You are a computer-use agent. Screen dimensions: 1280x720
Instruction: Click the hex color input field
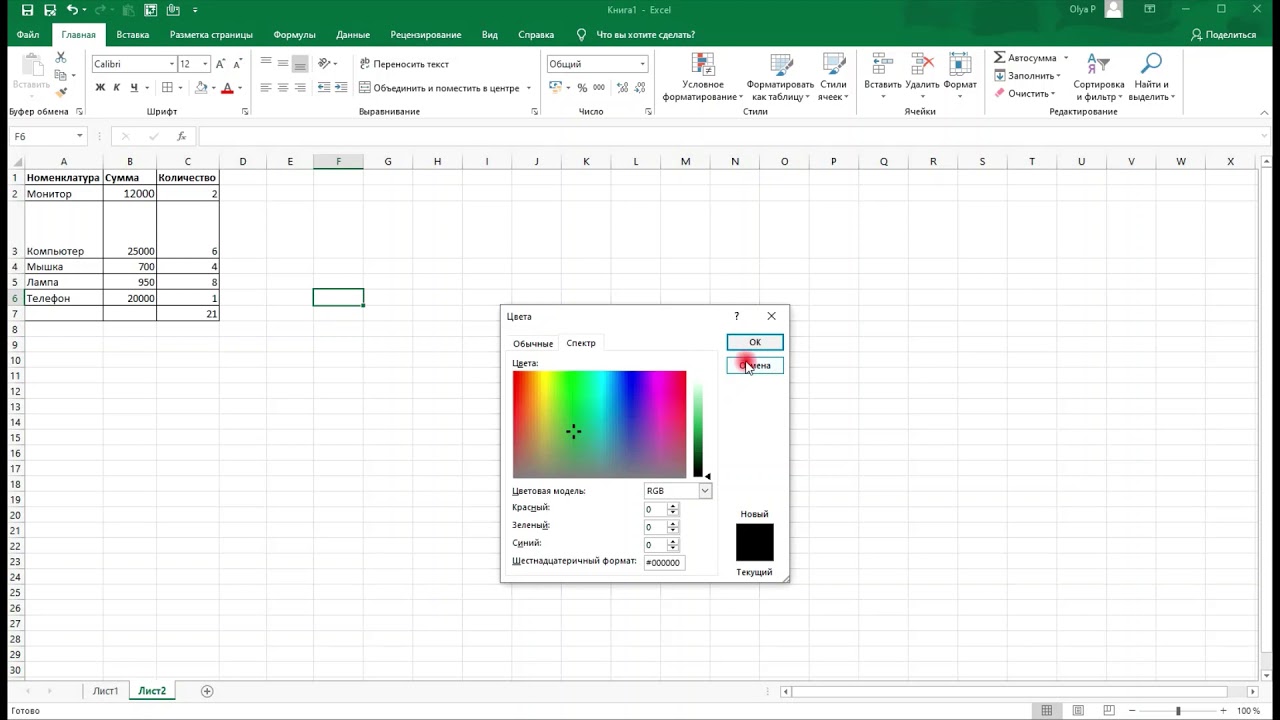tap(665, 562)
